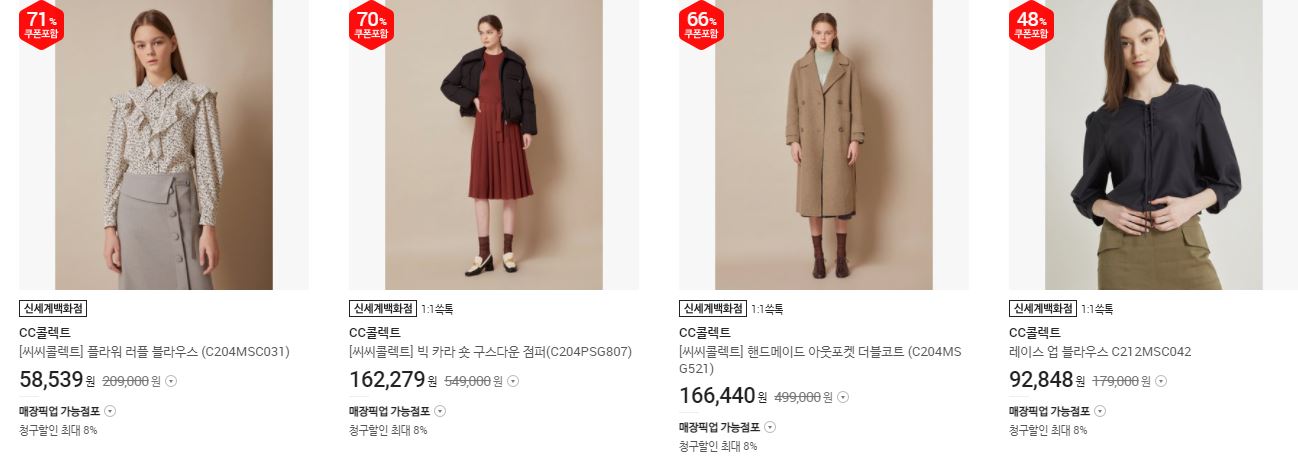The width and height of the screenshot is (1298, 474).
Task: Open 레이스 업 블라우스 C212MSC042 title link
Action: coord(1100,352)
